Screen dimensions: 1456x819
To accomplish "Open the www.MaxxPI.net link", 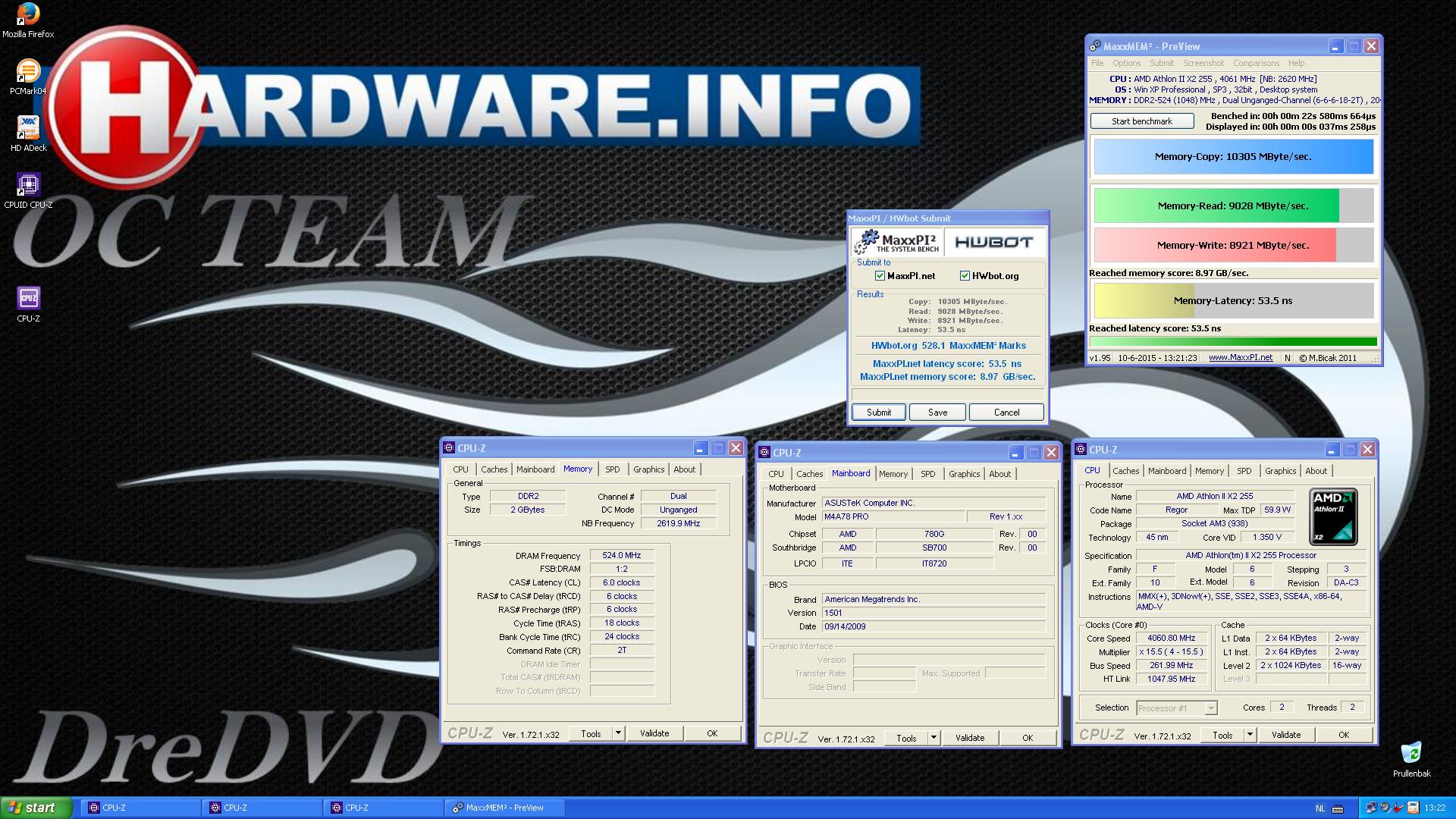I will tap(1241, 357).
